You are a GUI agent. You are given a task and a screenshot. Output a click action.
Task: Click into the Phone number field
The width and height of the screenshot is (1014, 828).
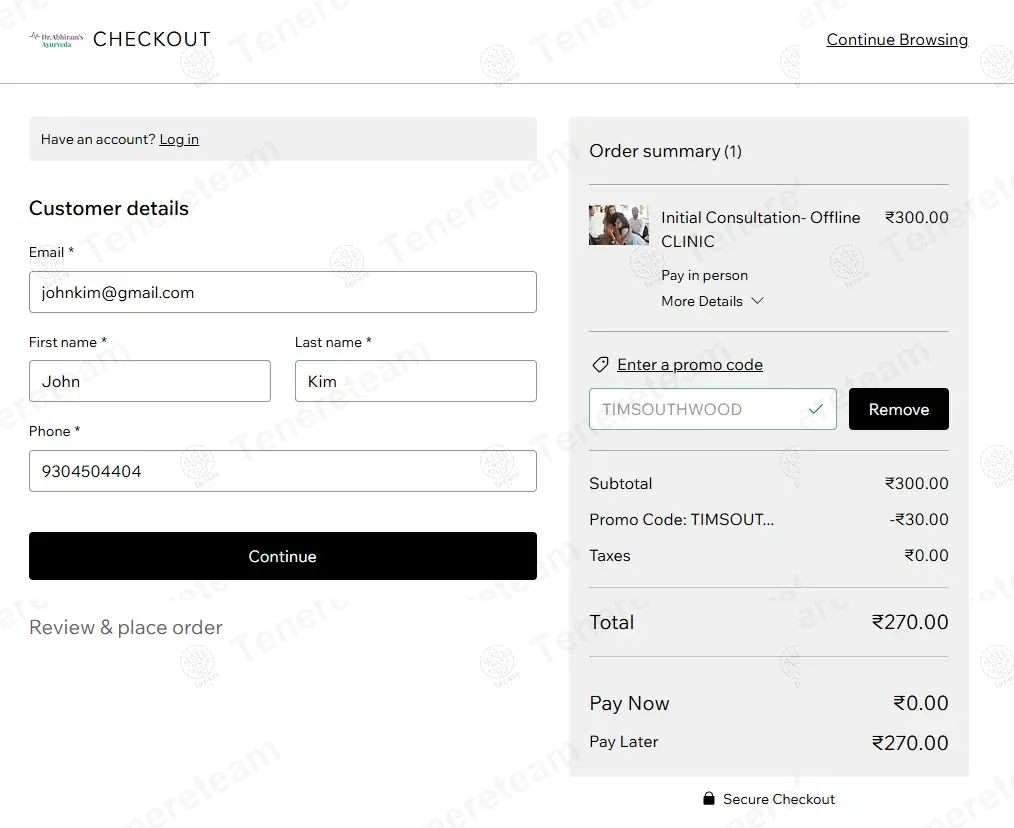283,471
